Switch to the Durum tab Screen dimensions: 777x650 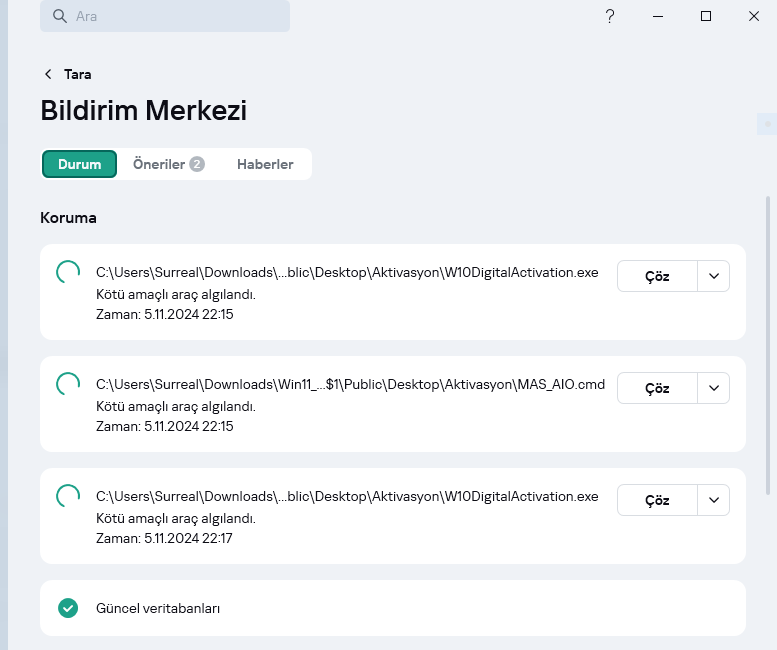click(80, 164)
